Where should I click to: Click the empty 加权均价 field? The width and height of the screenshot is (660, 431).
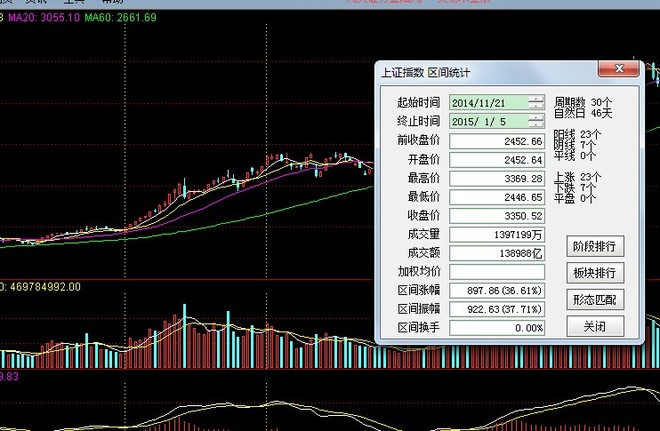click(x=497, y=272)
